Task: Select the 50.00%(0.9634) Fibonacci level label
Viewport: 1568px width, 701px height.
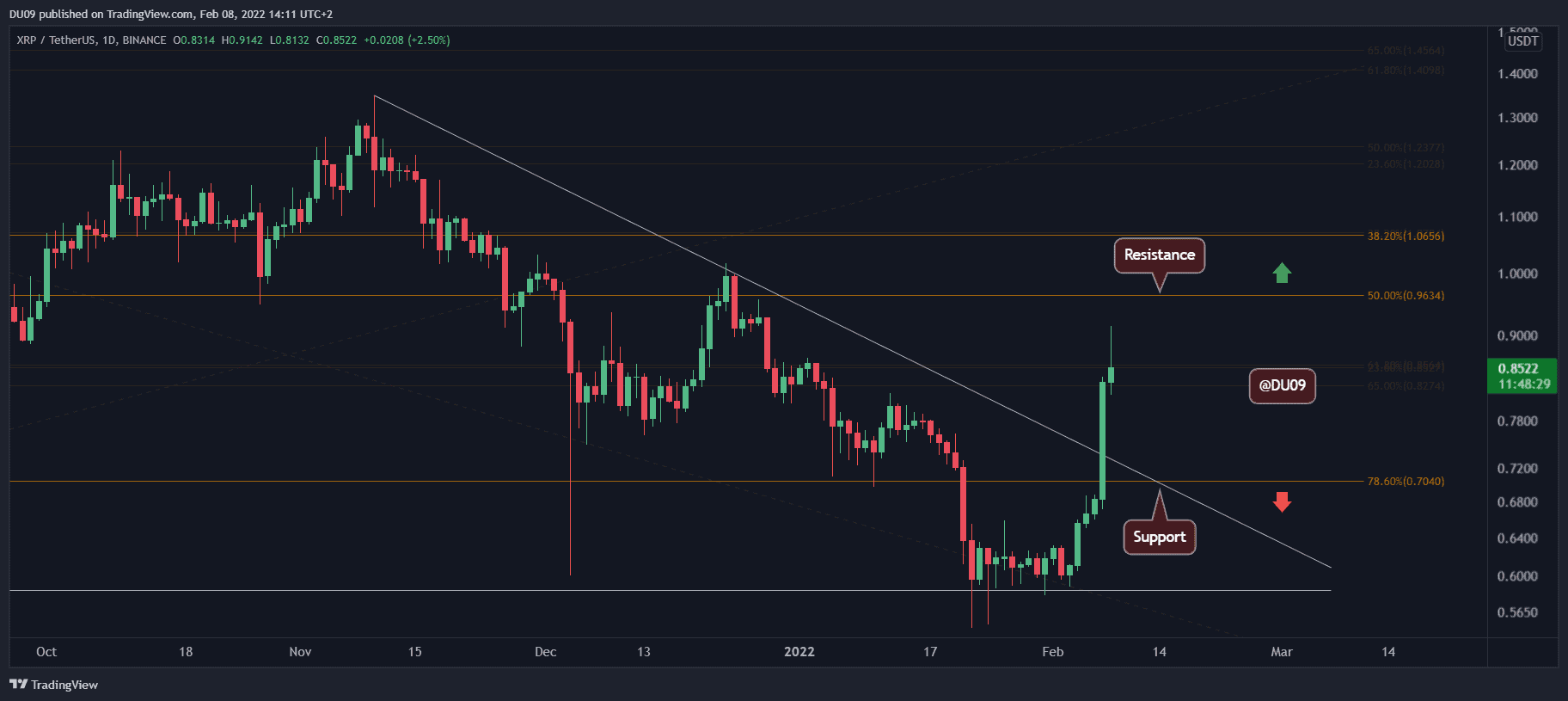Action: pos(1406,296)
